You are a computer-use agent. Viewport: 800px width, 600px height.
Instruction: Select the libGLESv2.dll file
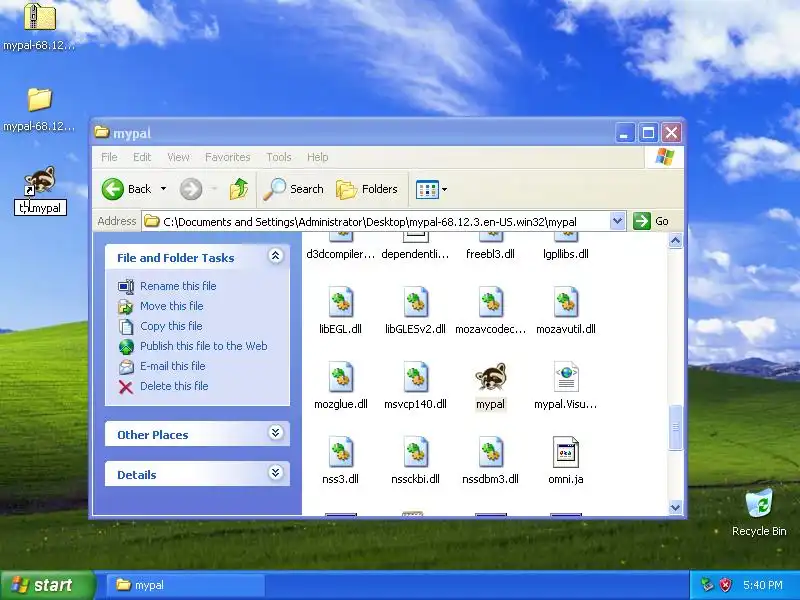pyautogui.click(x=415, y=302)
